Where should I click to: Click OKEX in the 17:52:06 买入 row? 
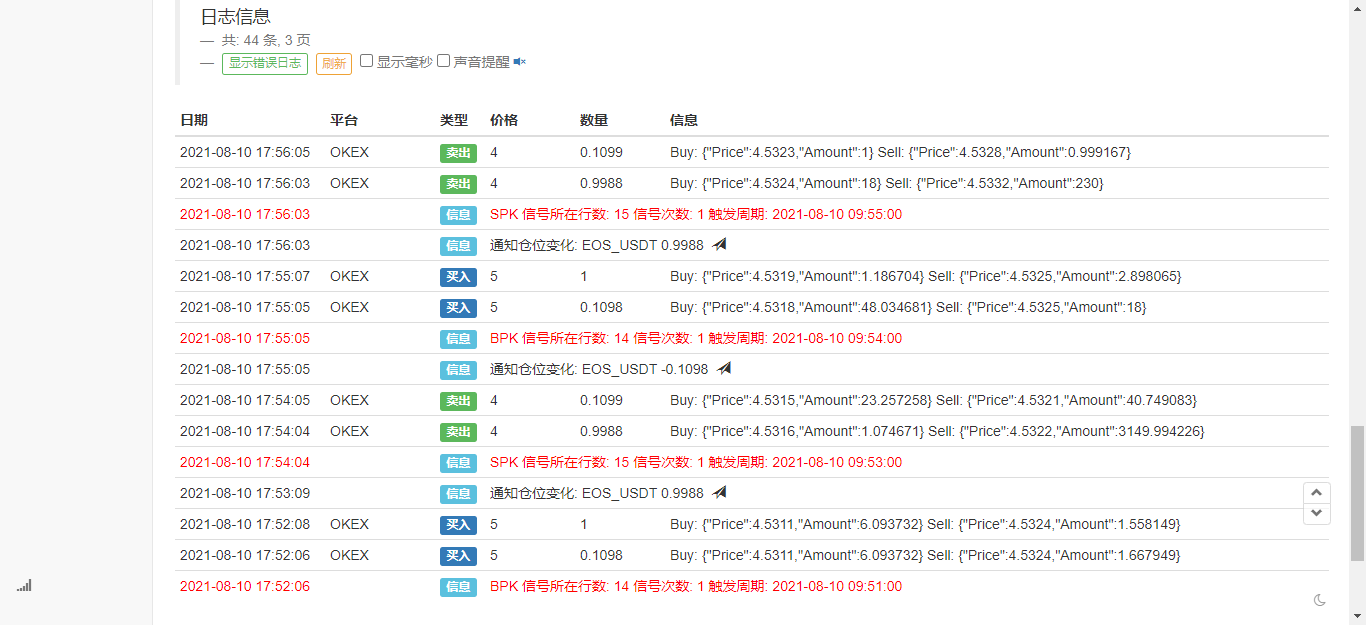click(349, 555)
